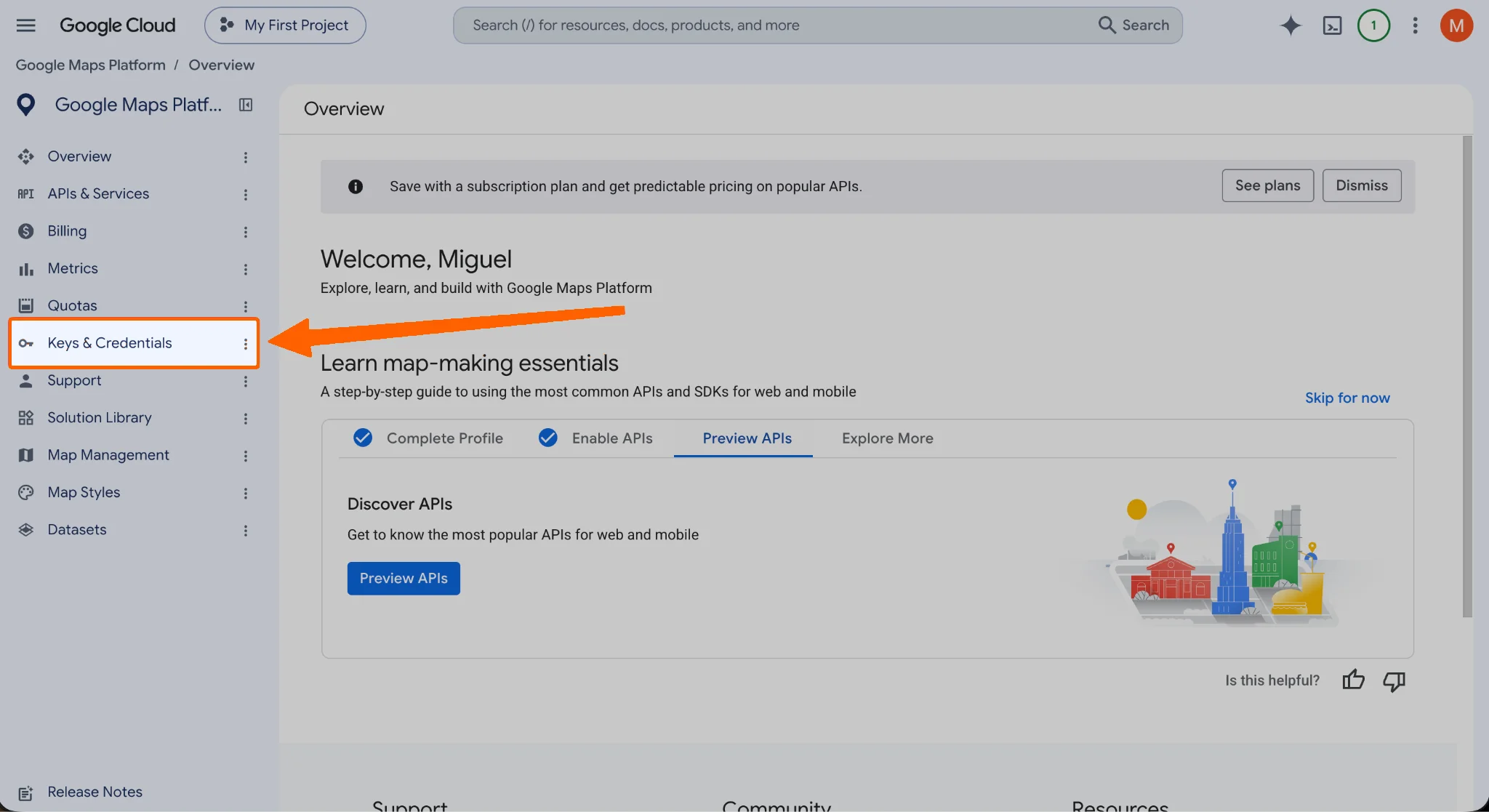Screen dimensions: 1489x812
Task: Click the Google Maps Platform pin logo
Action: pos(26,105)
